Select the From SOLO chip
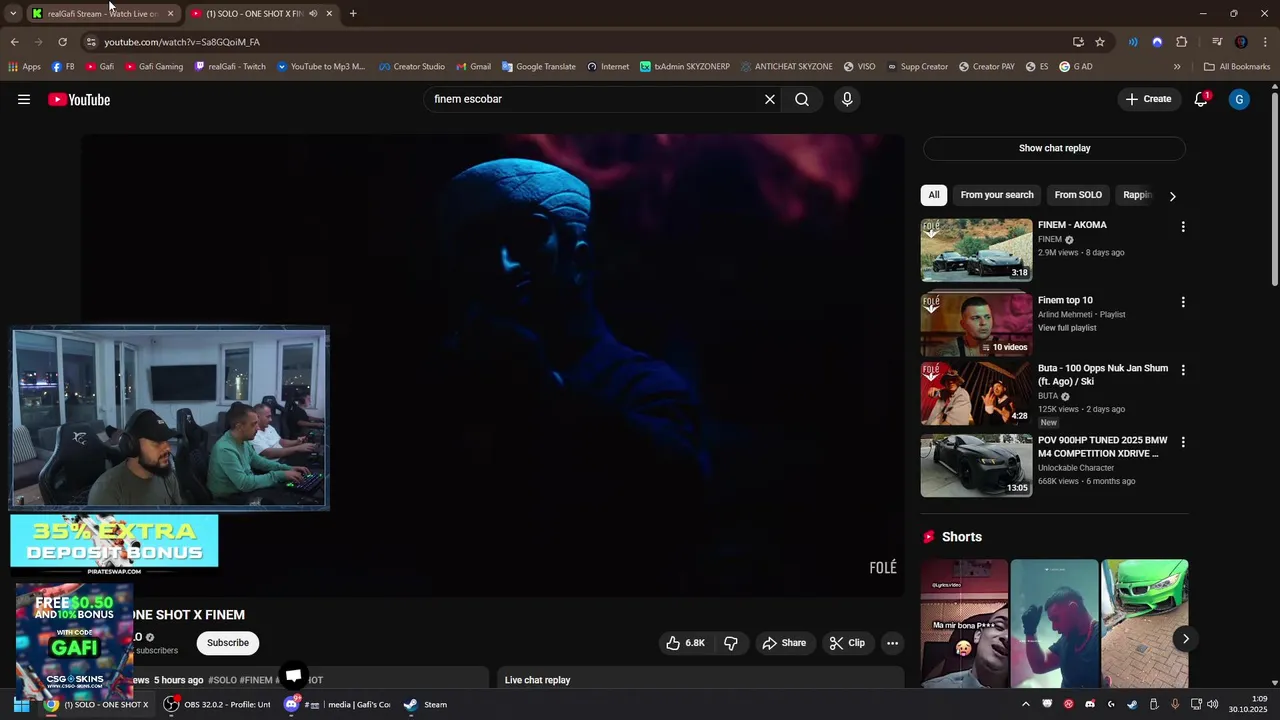 coord(1078,195)
